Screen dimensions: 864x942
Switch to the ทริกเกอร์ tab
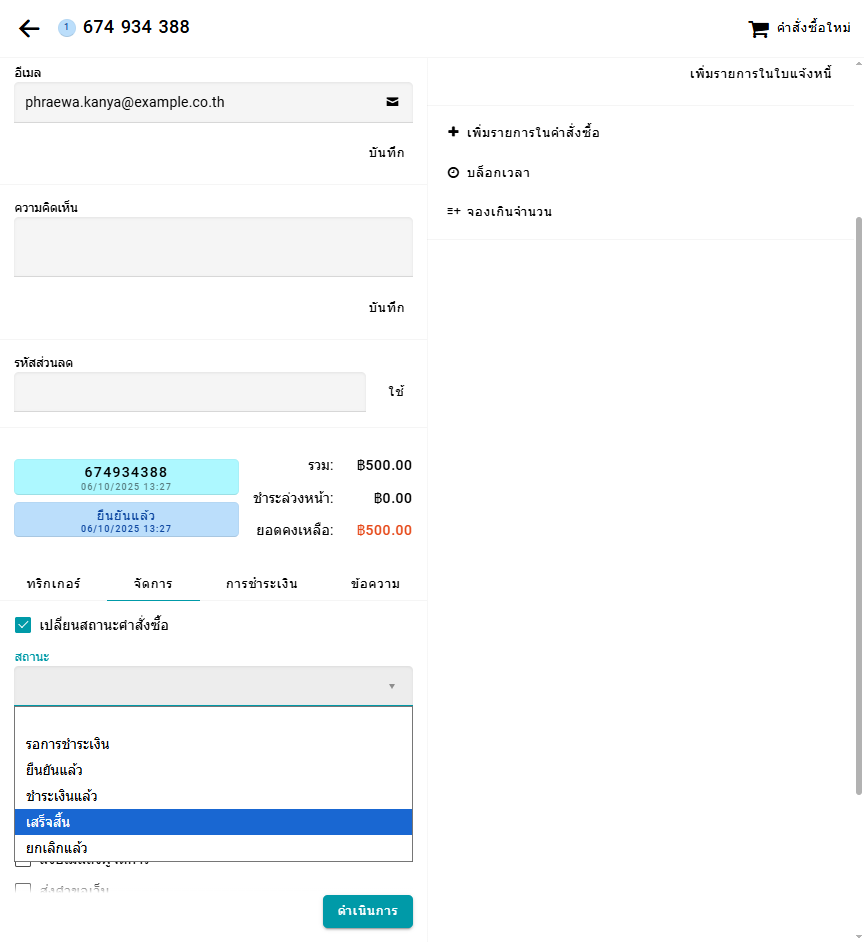(x=53, y=584)
